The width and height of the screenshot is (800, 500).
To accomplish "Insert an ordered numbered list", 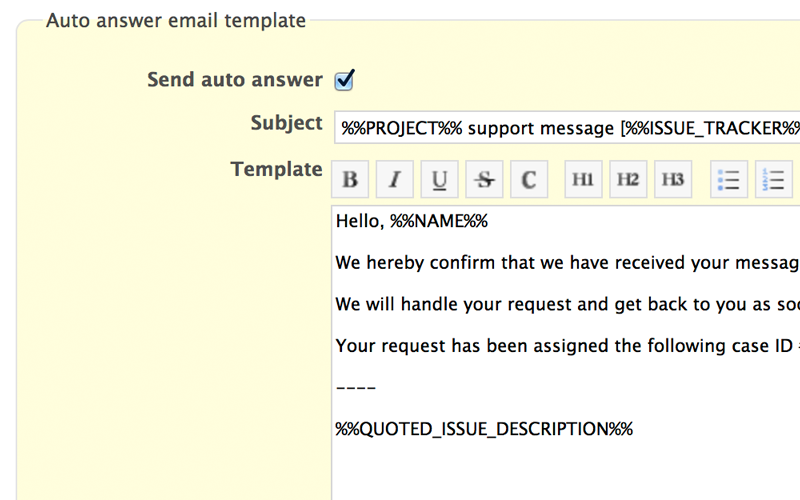I will click(x=773, y=180).
